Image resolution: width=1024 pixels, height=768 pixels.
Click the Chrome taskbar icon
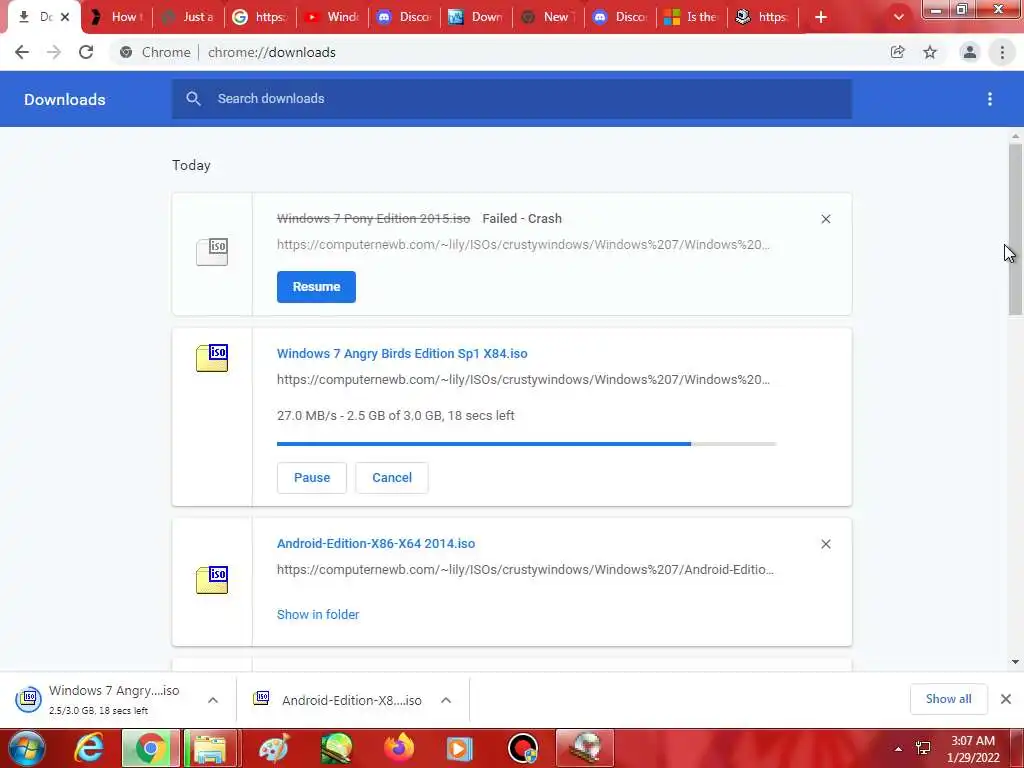pyautogui.click(x=150, y=748)
